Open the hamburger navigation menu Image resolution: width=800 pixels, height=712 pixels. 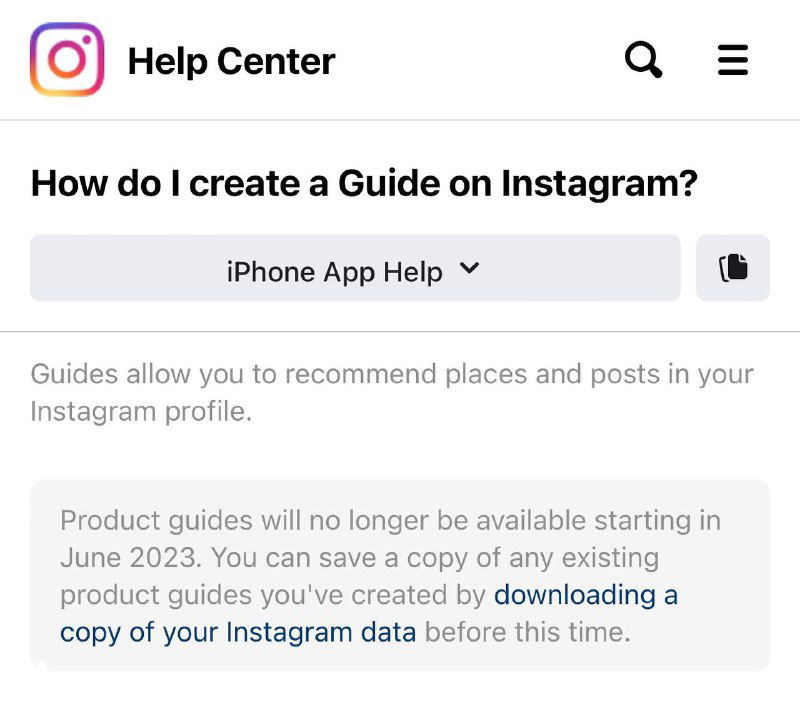733,59
